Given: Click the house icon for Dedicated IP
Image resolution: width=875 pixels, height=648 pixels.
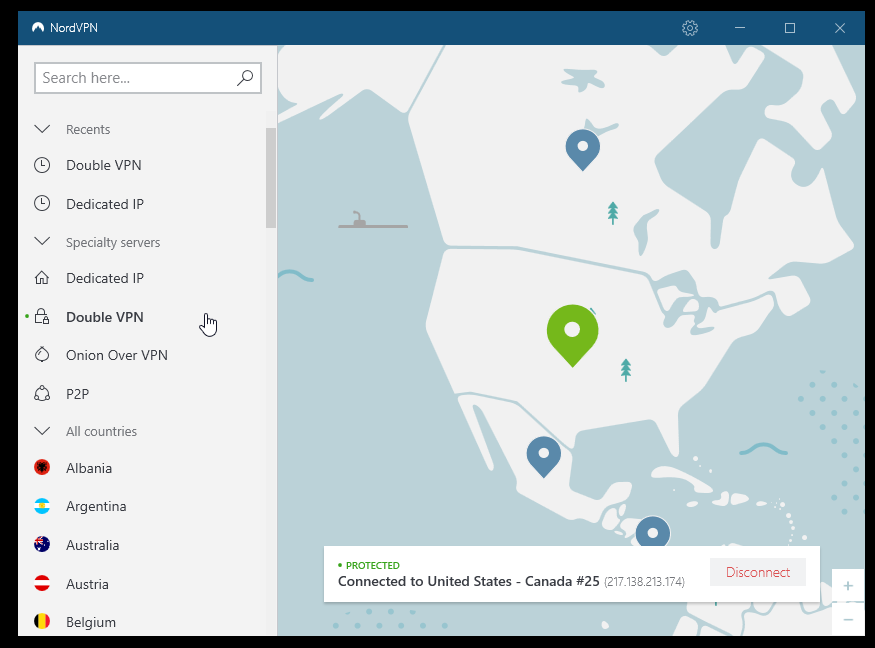Looking at the screenshot, I should pos(42,277).
